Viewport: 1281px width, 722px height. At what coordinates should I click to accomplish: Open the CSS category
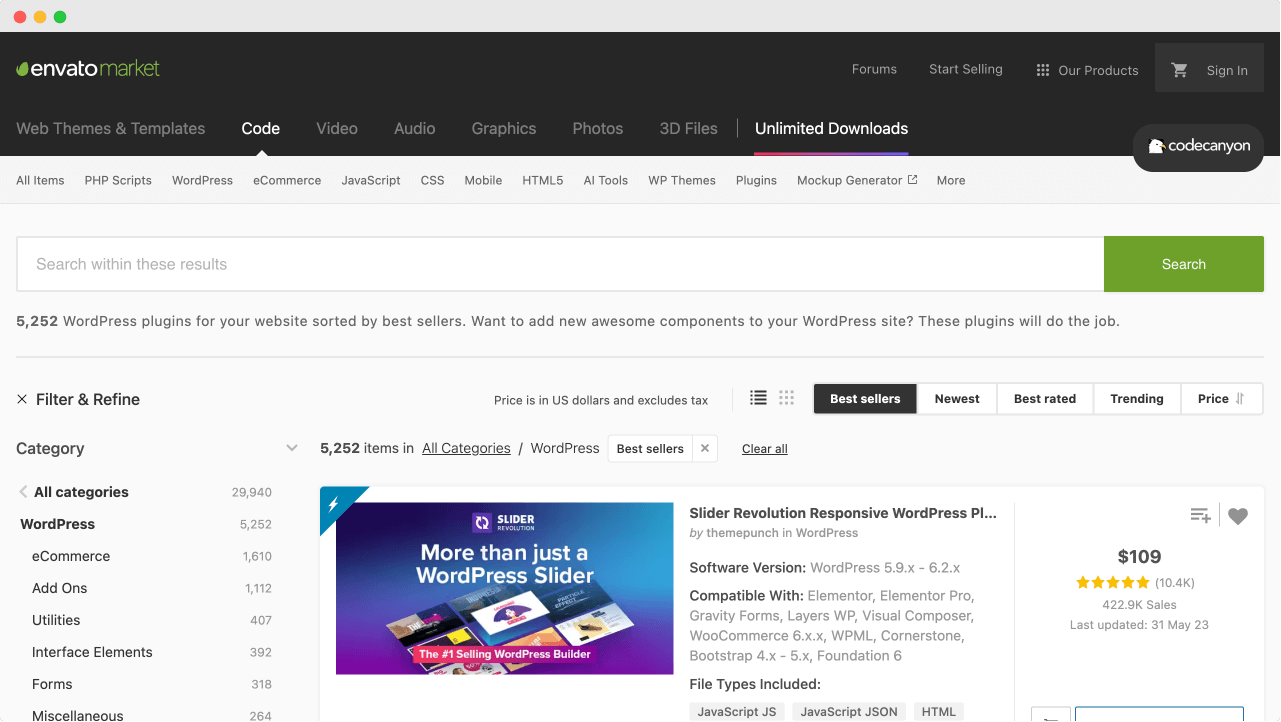pyautogui.click(x=432, y=181)
